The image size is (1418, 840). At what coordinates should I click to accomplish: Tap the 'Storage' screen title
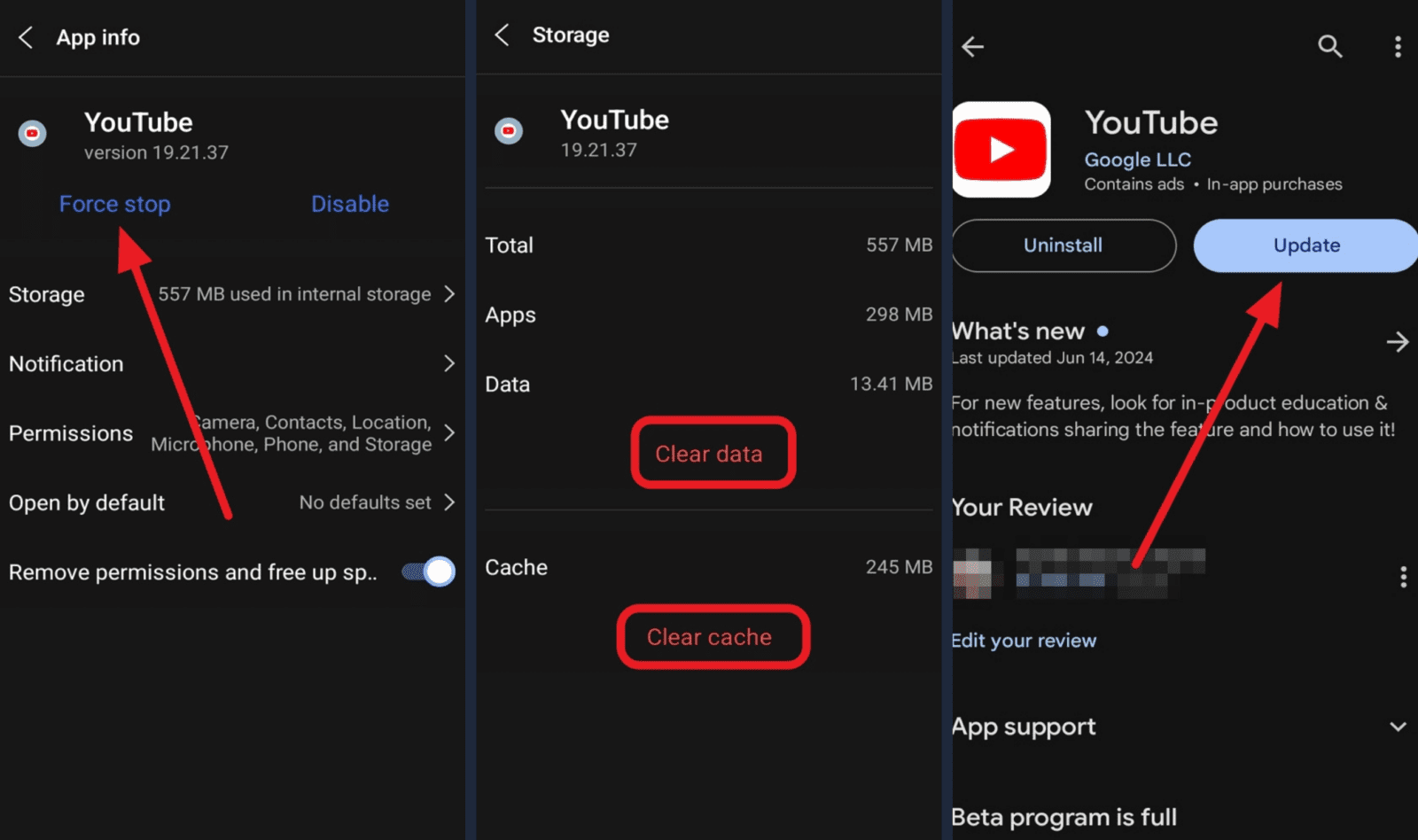(571, 35)
